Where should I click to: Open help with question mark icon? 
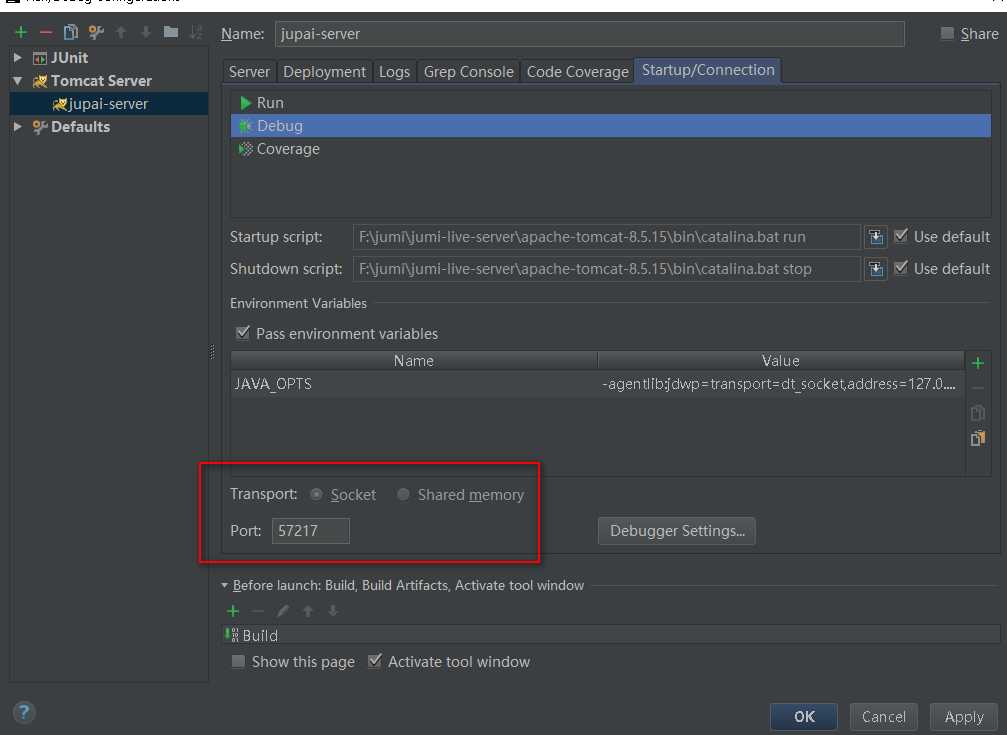pyautogui.click(x=24, y=713)
